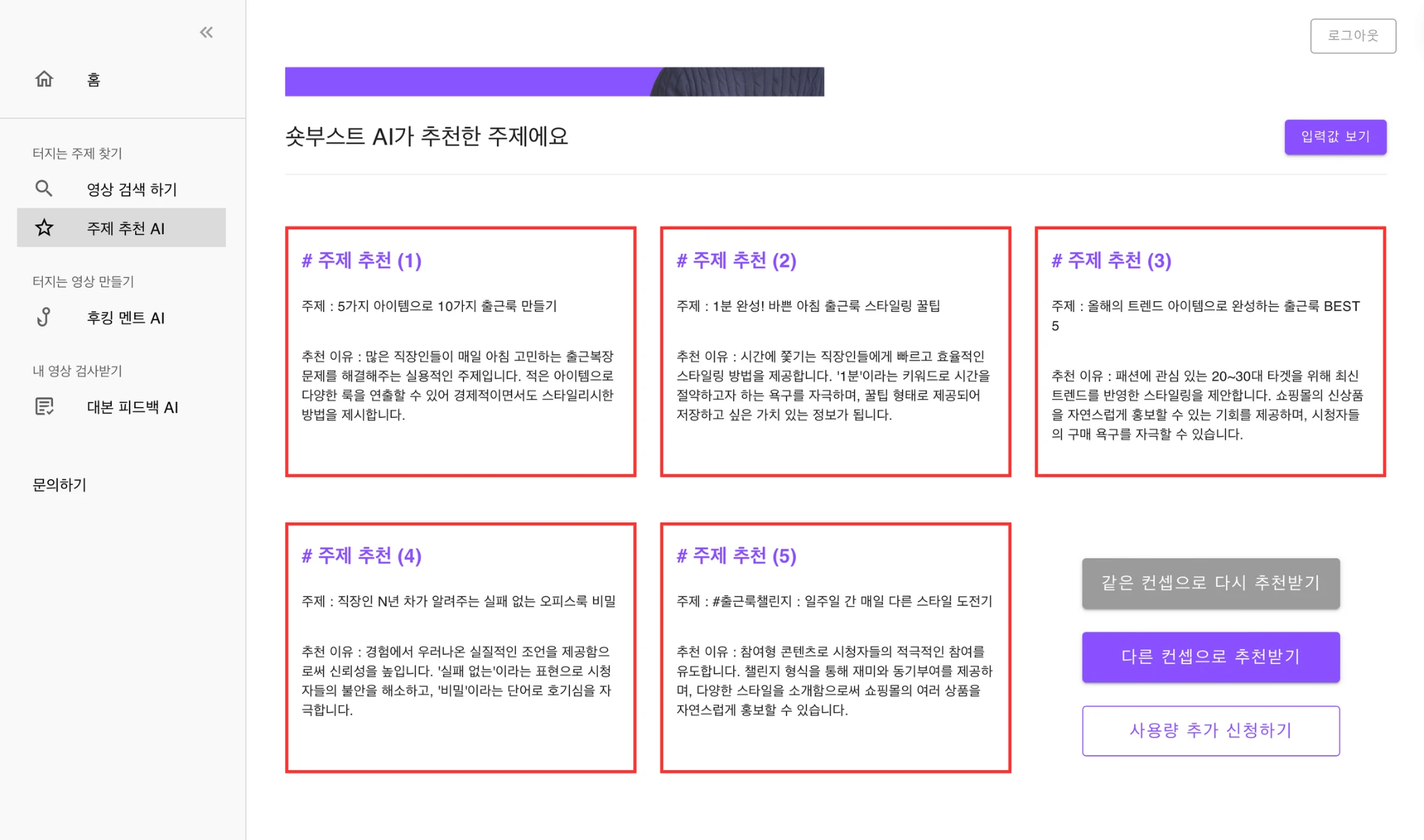Collapse the sidebar with double chevron

coord(206,33)
